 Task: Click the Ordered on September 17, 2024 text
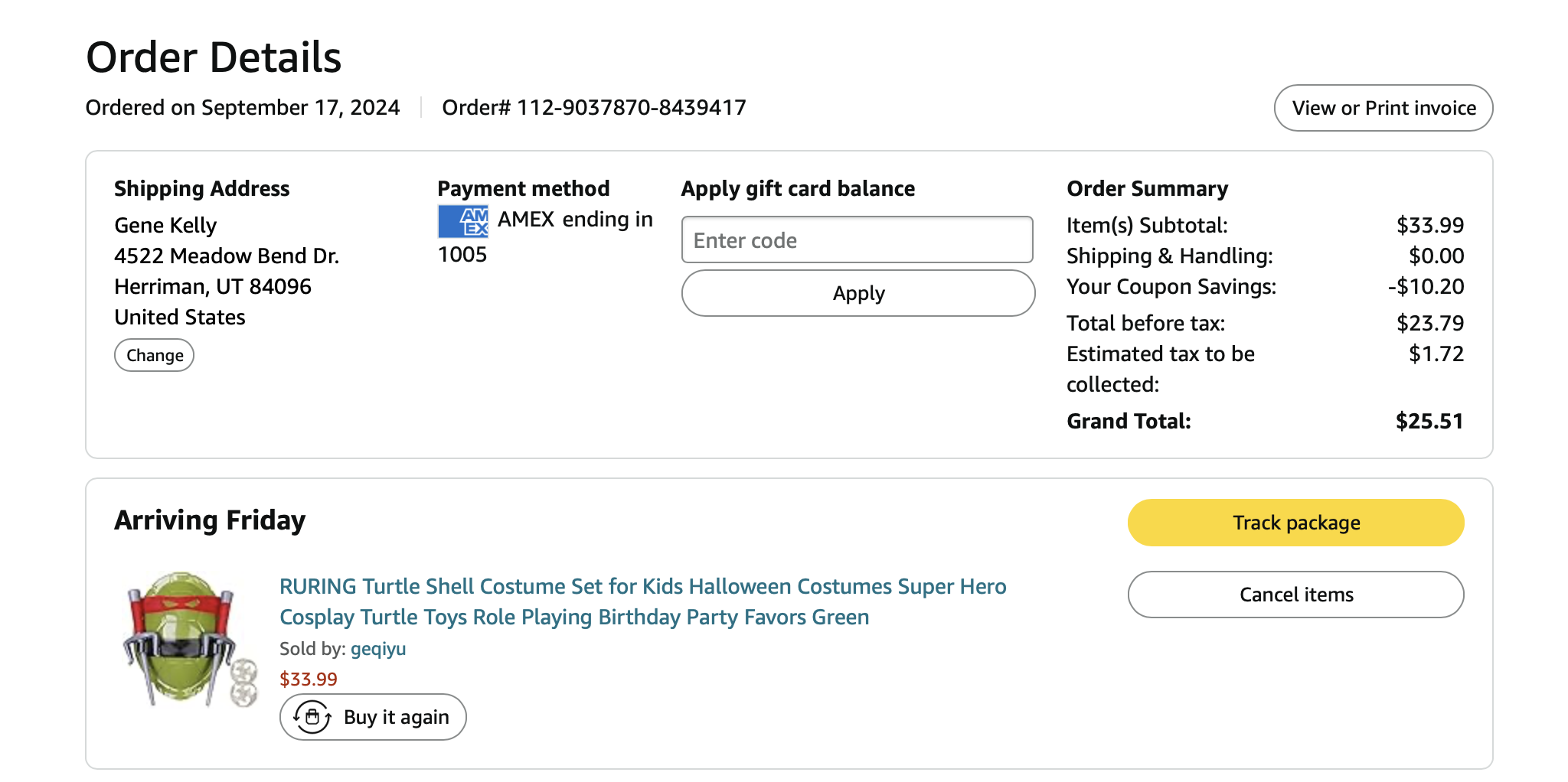click(x=243, y=108)
